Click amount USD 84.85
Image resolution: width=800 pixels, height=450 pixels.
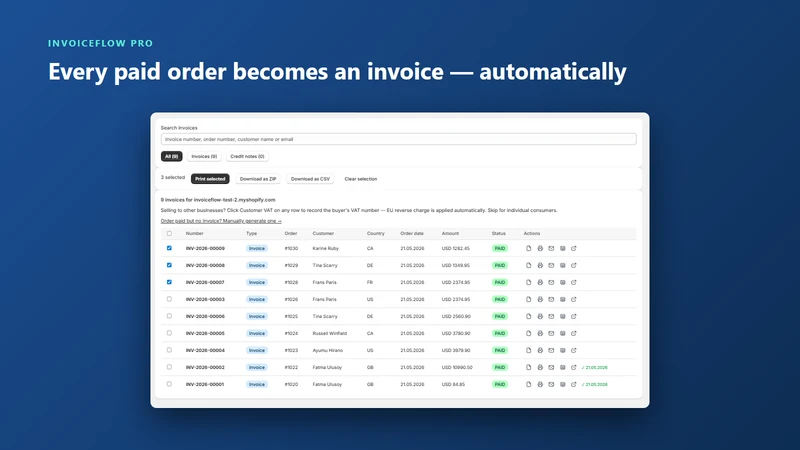453,384
